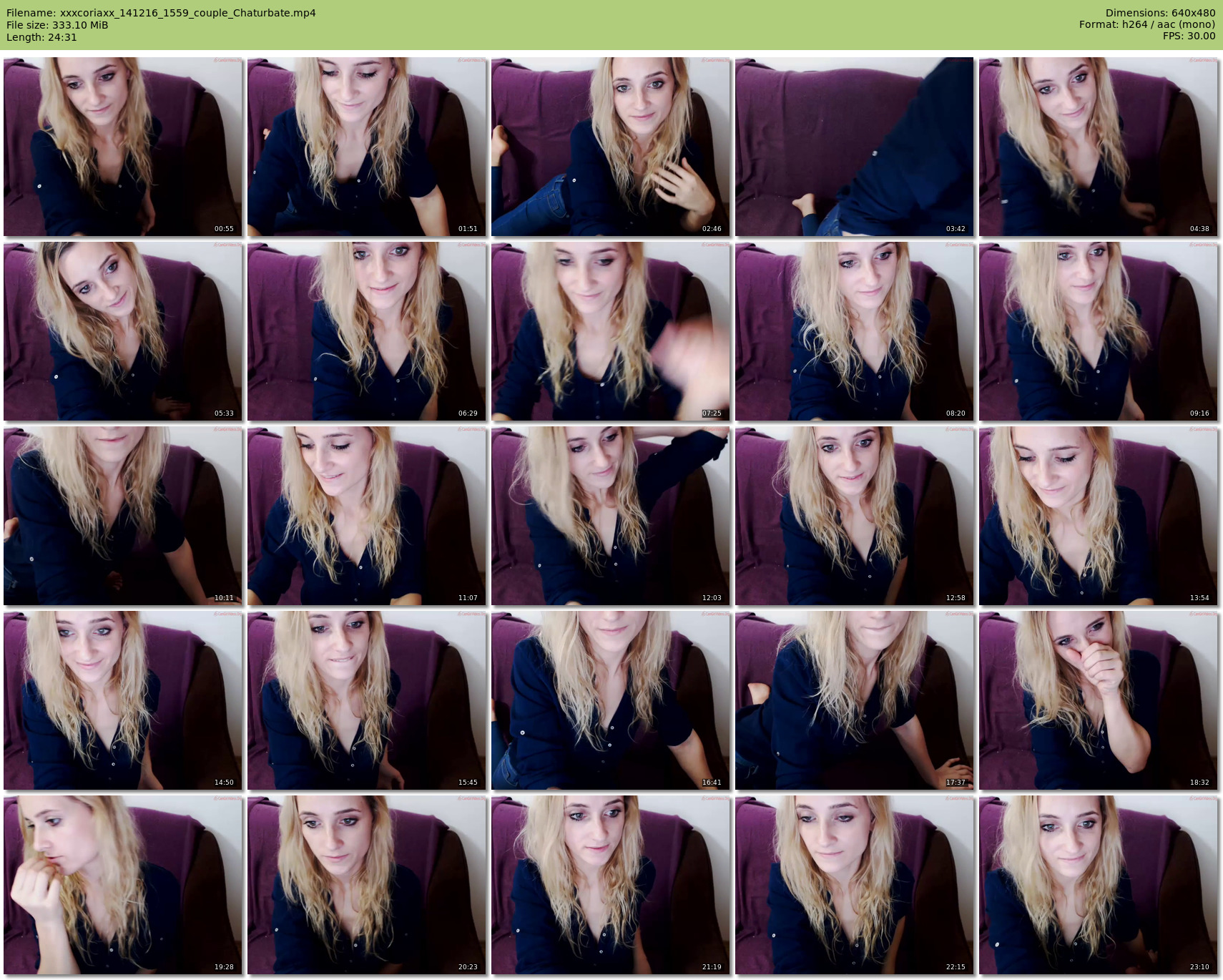
Task: Open the frame stamped 20:23
Action: [x=367, y=885]
